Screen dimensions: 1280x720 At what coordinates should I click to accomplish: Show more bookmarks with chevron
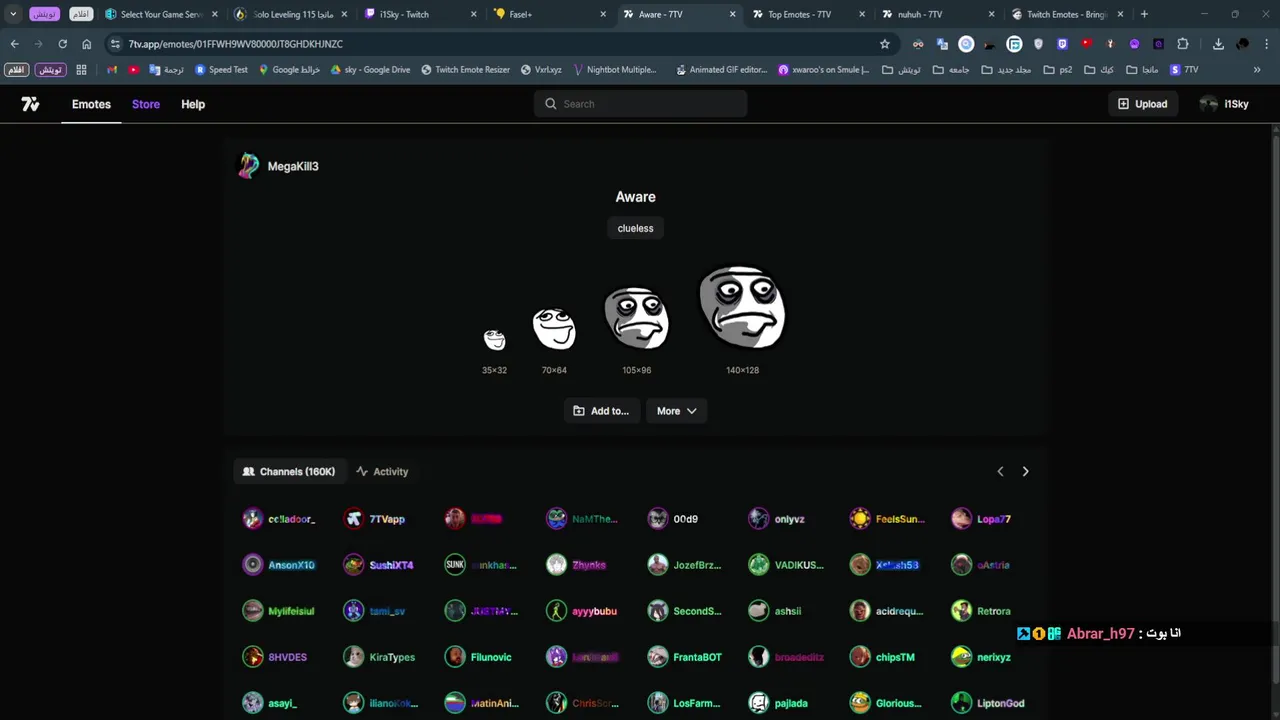coord(1257,70)
